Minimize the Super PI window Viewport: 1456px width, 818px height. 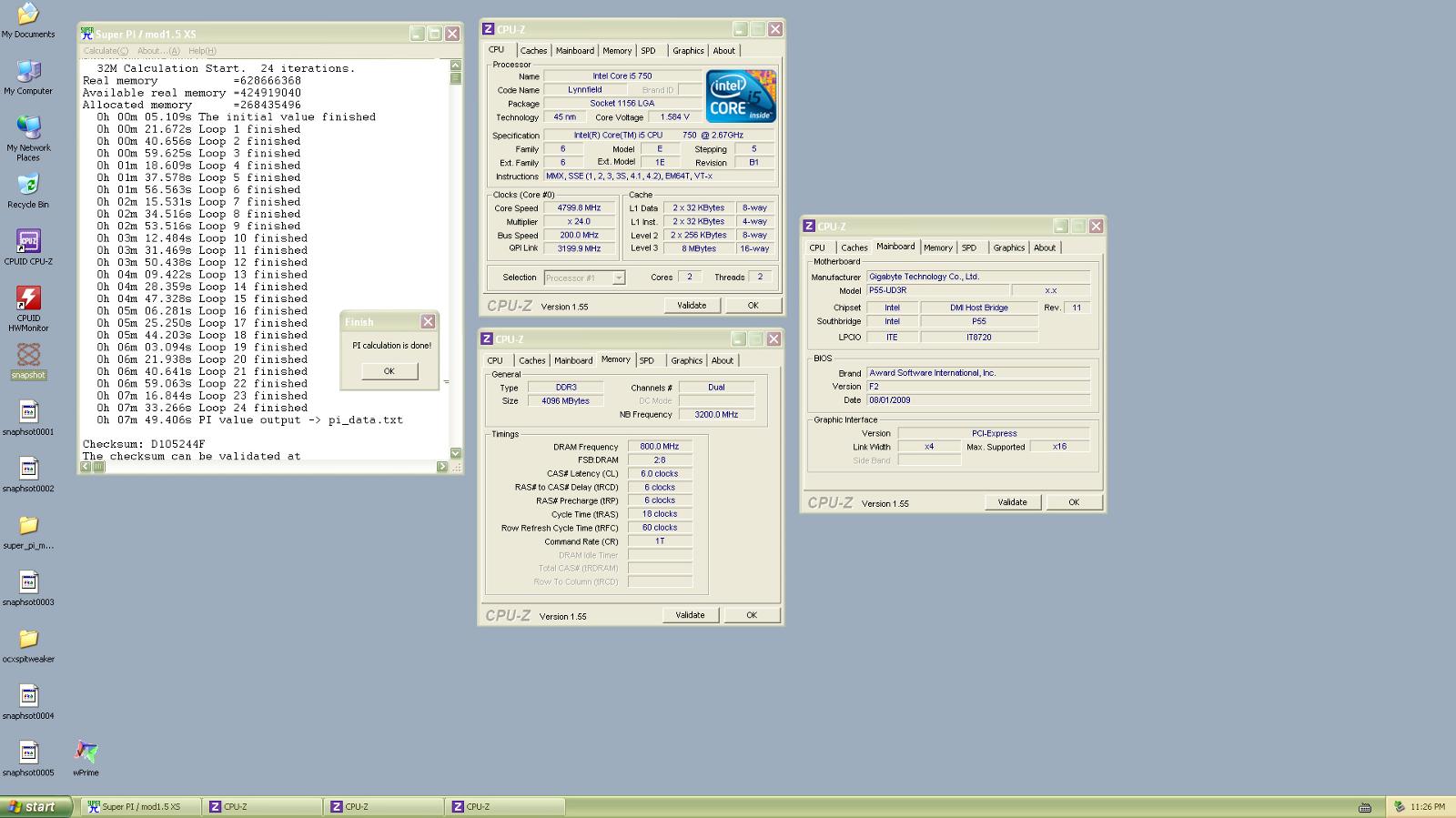point(417,34)
